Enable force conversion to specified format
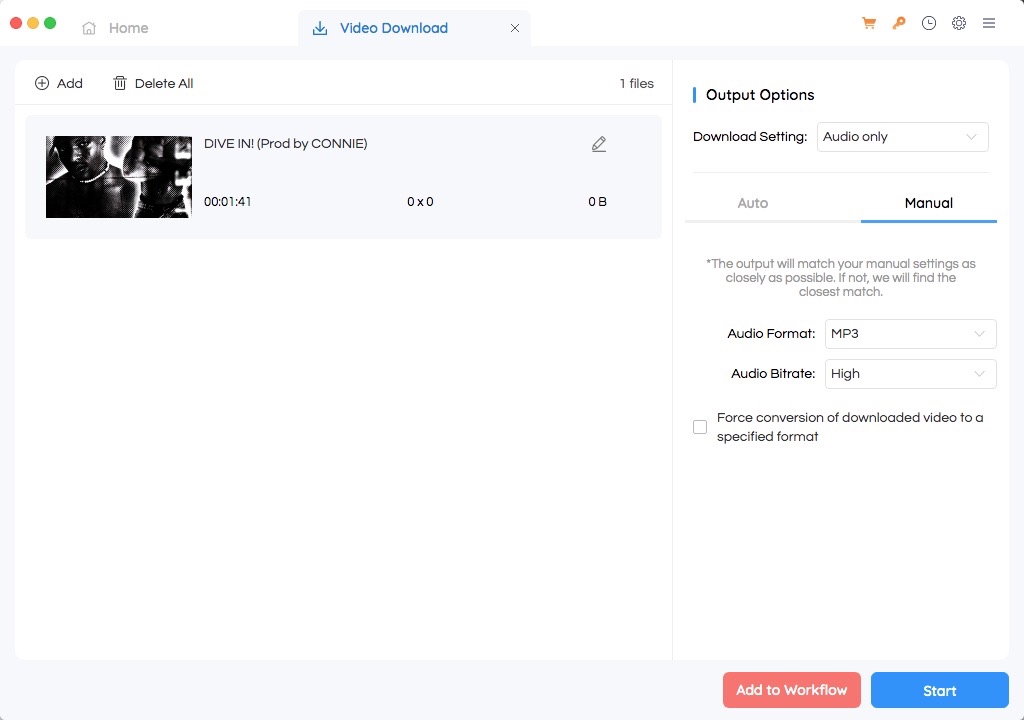 pyautogui.click(x=700, y=427)
